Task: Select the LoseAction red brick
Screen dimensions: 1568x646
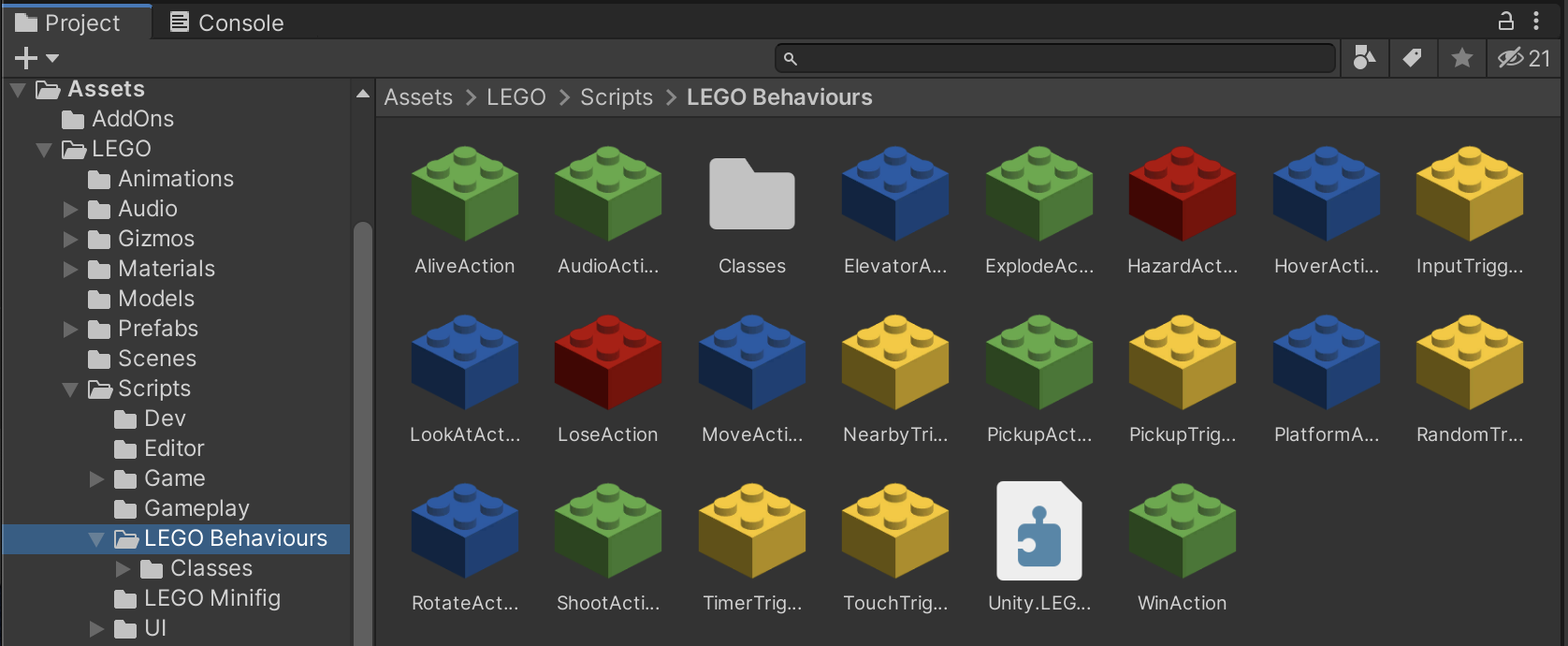Action: (608, 362)
